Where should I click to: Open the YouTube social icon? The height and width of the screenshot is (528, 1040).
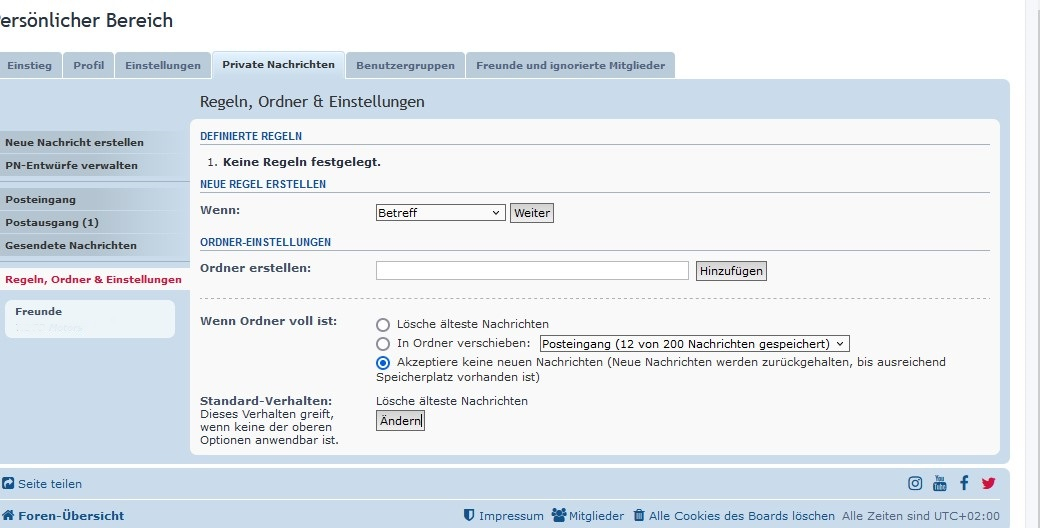[940, 483]
